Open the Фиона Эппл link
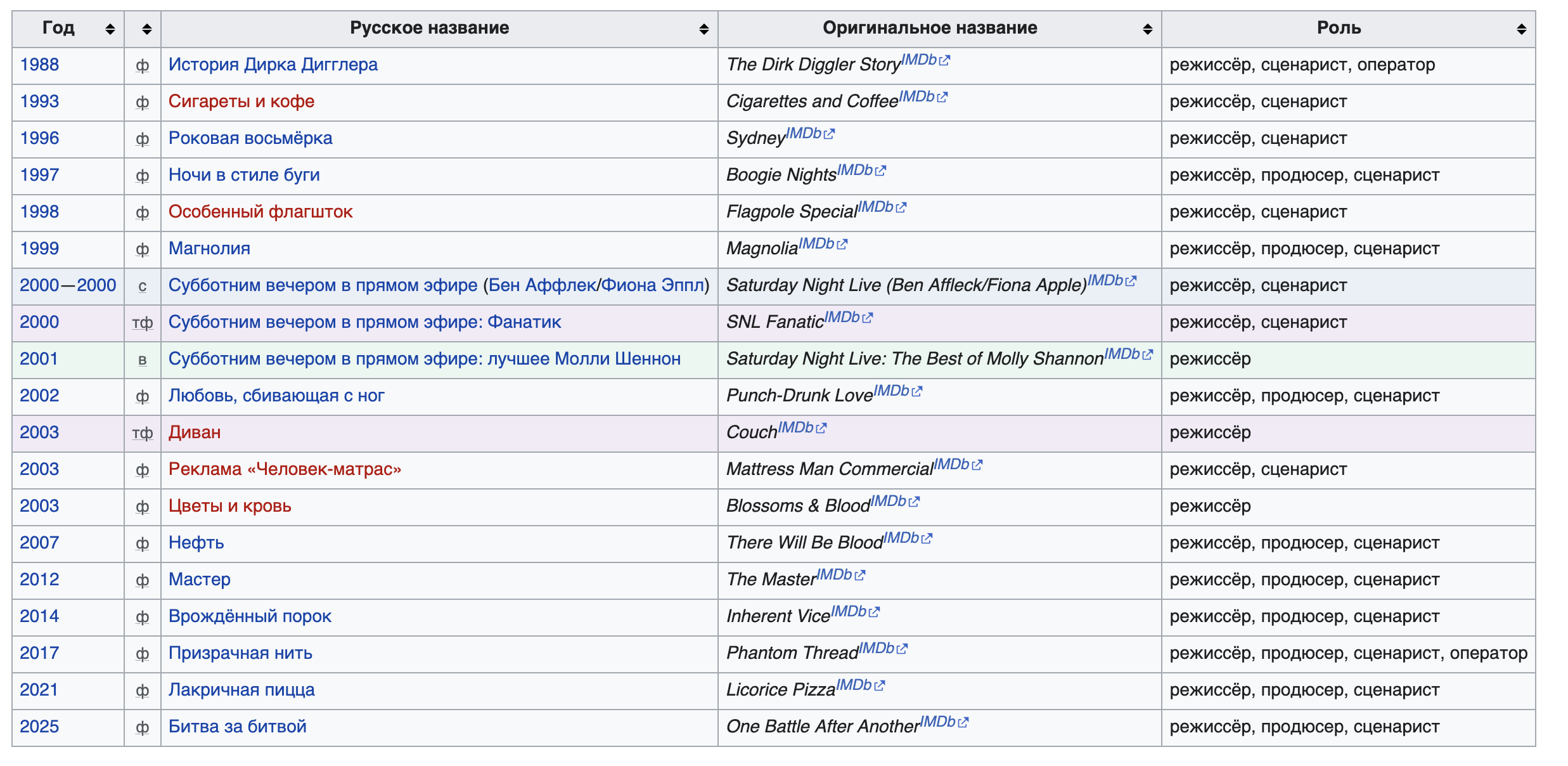The image size is (1568, 766). pyautogui.click(x=652, y=285)
